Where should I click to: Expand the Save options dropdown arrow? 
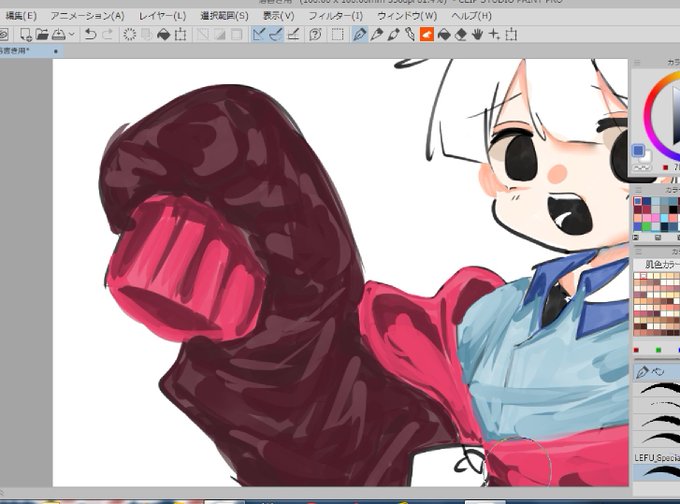click(x=72, y=34)
